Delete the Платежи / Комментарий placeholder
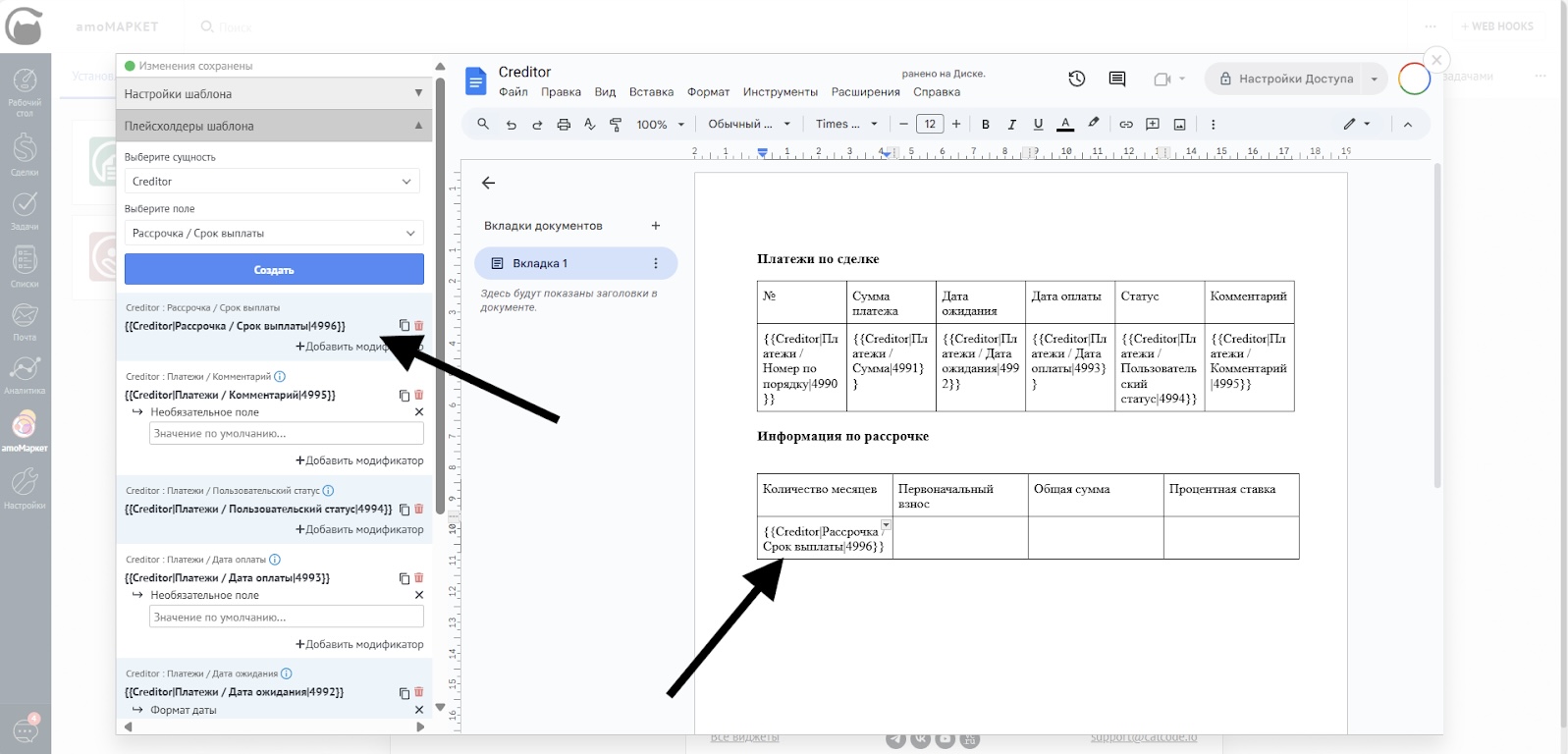 (419, 395)
